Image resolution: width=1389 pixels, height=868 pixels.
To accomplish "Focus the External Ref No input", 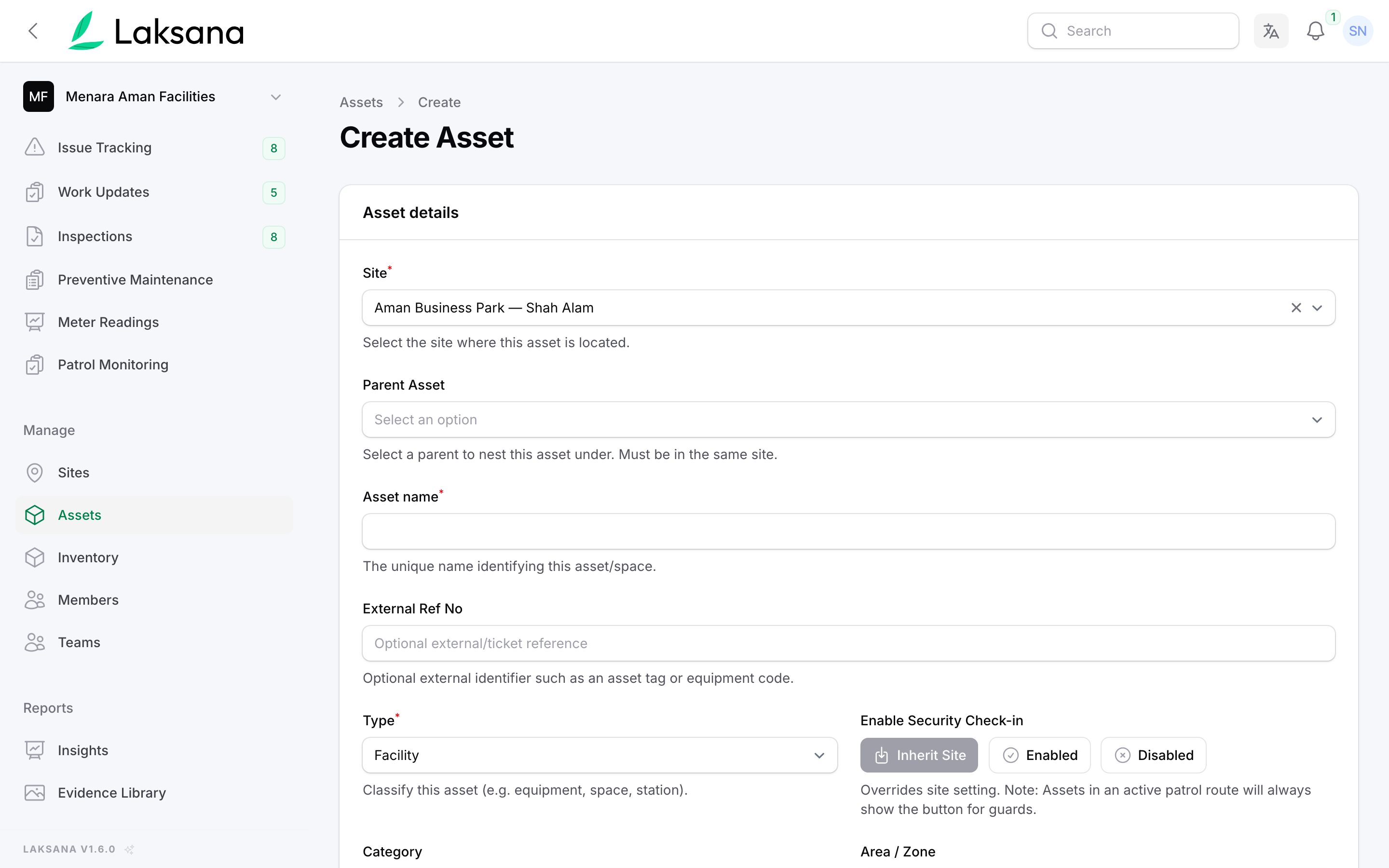I will (x=848, y=644).
